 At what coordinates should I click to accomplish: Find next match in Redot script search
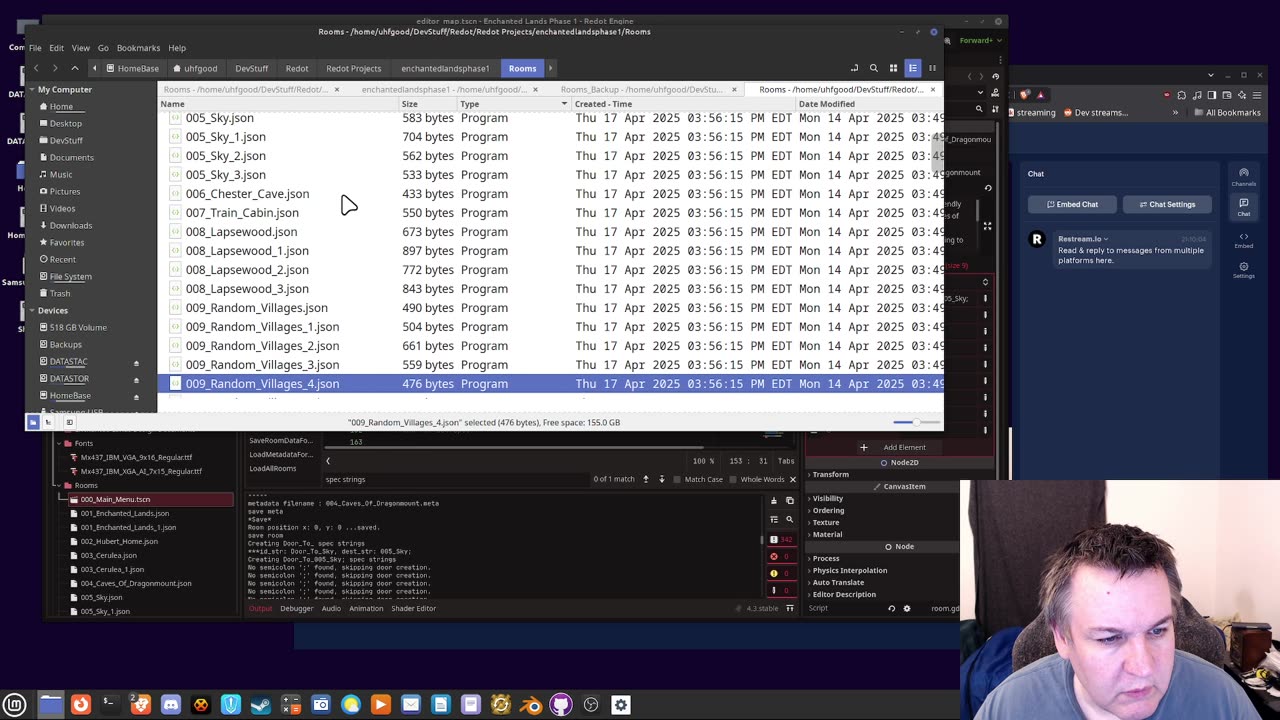pyautogui.click(x=661, y=479)
